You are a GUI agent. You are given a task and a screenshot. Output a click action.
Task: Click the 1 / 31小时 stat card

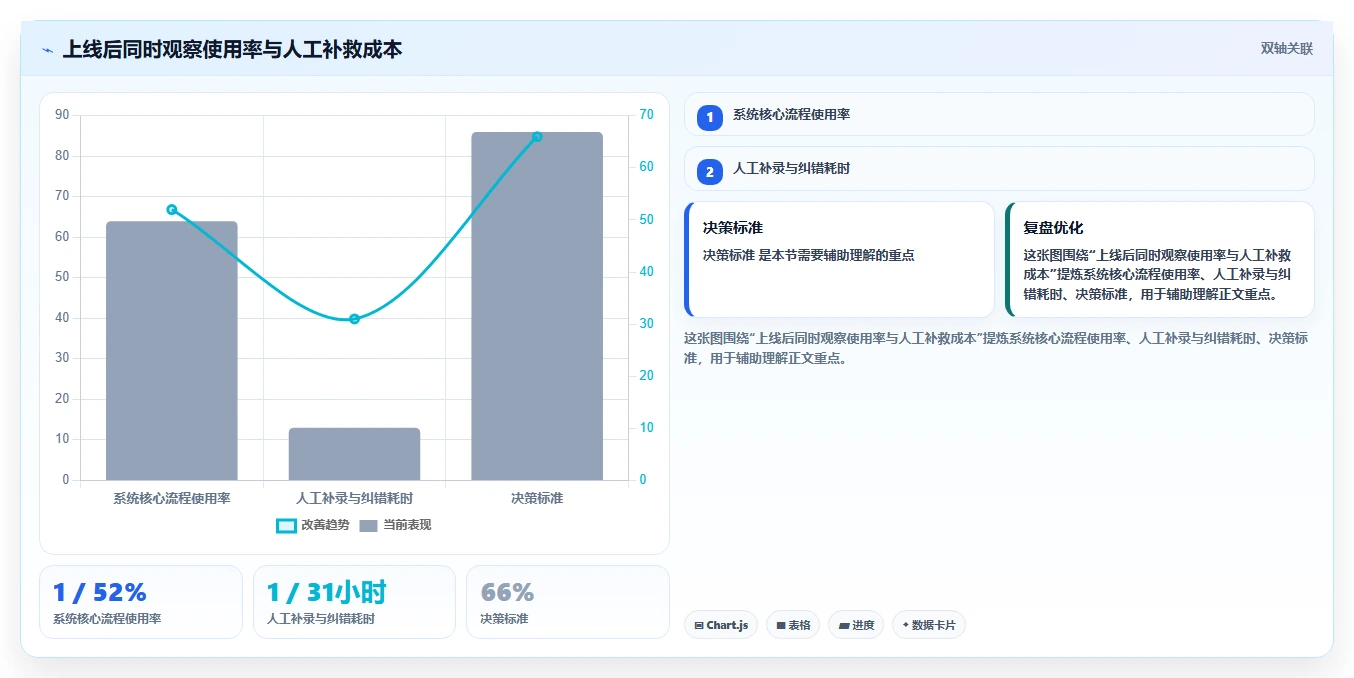tap(354, 602)
